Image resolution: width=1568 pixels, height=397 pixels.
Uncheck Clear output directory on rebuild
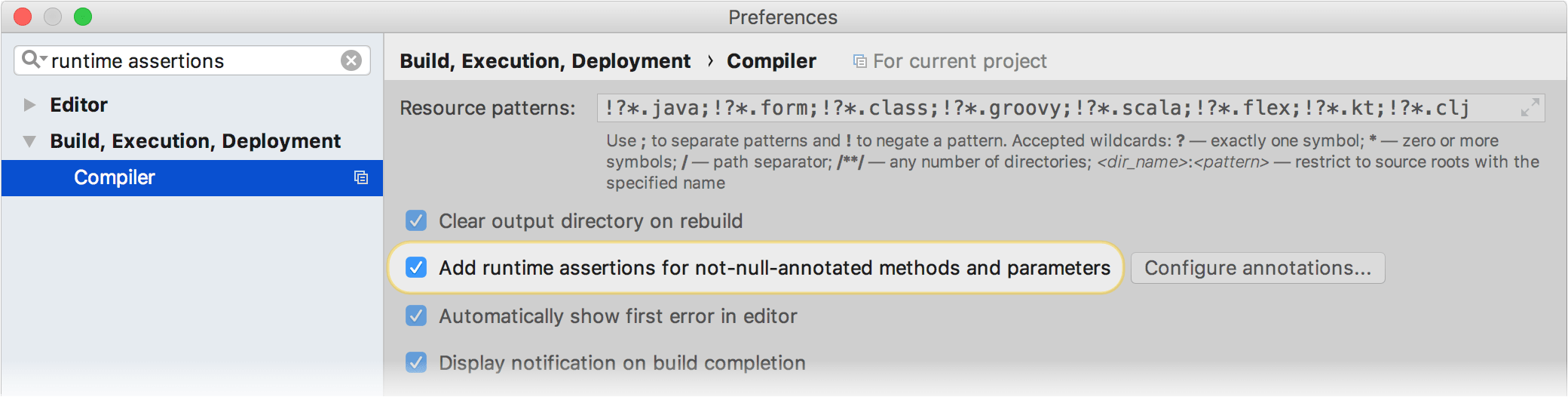click(x=416, y=221)
